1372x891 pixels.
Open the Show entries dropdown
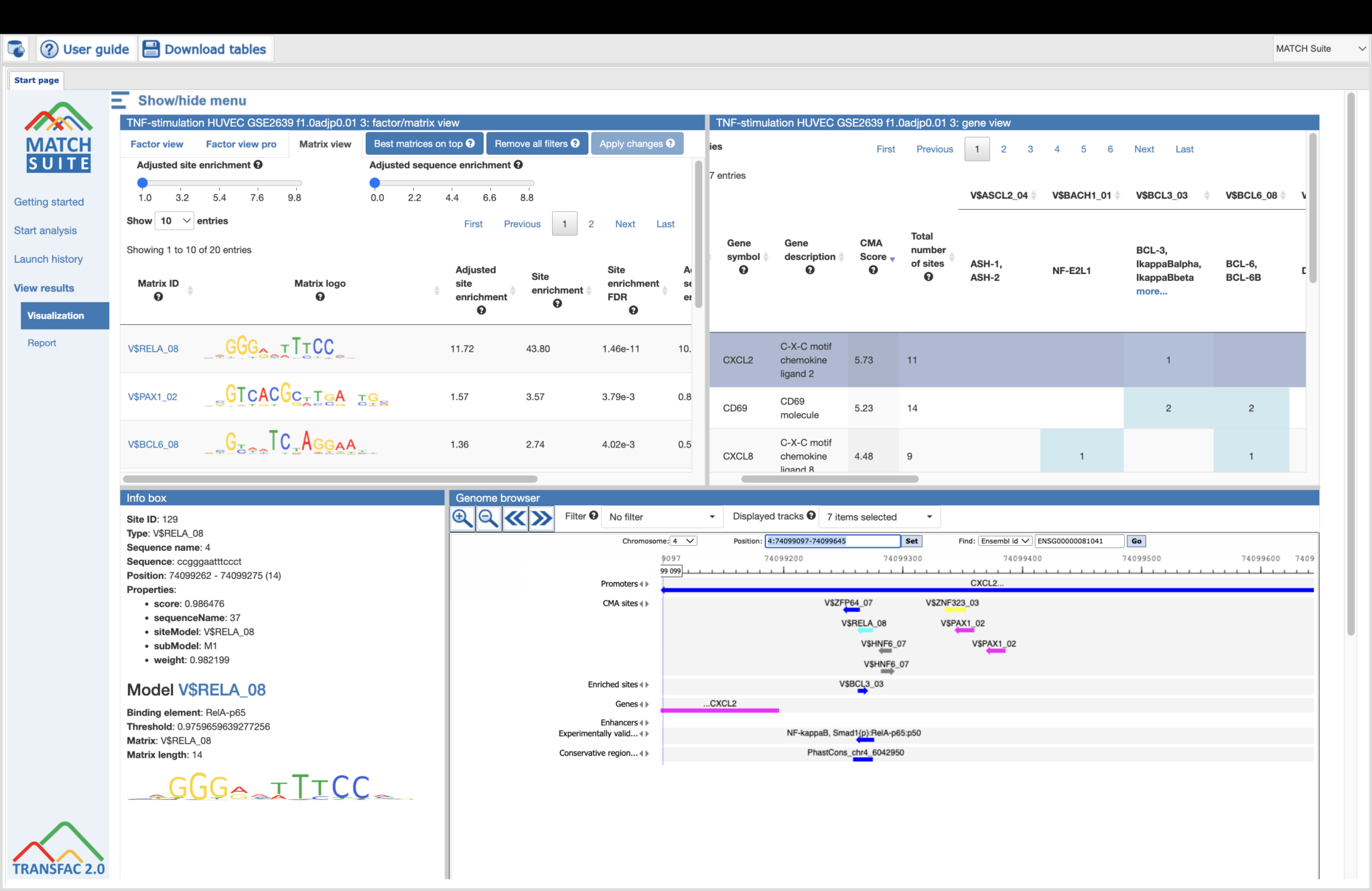point(174,220)
